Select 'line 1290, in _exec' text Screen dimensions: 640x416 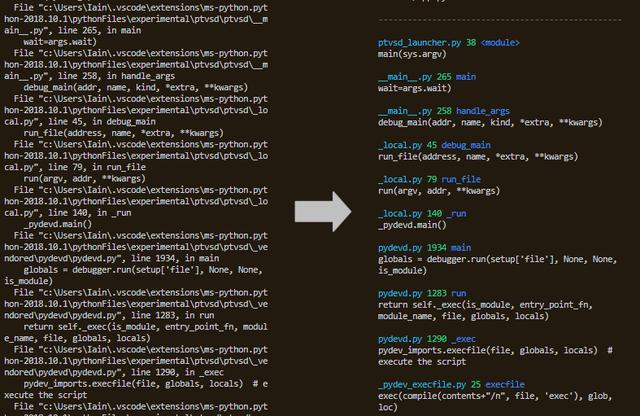[177, 373]
